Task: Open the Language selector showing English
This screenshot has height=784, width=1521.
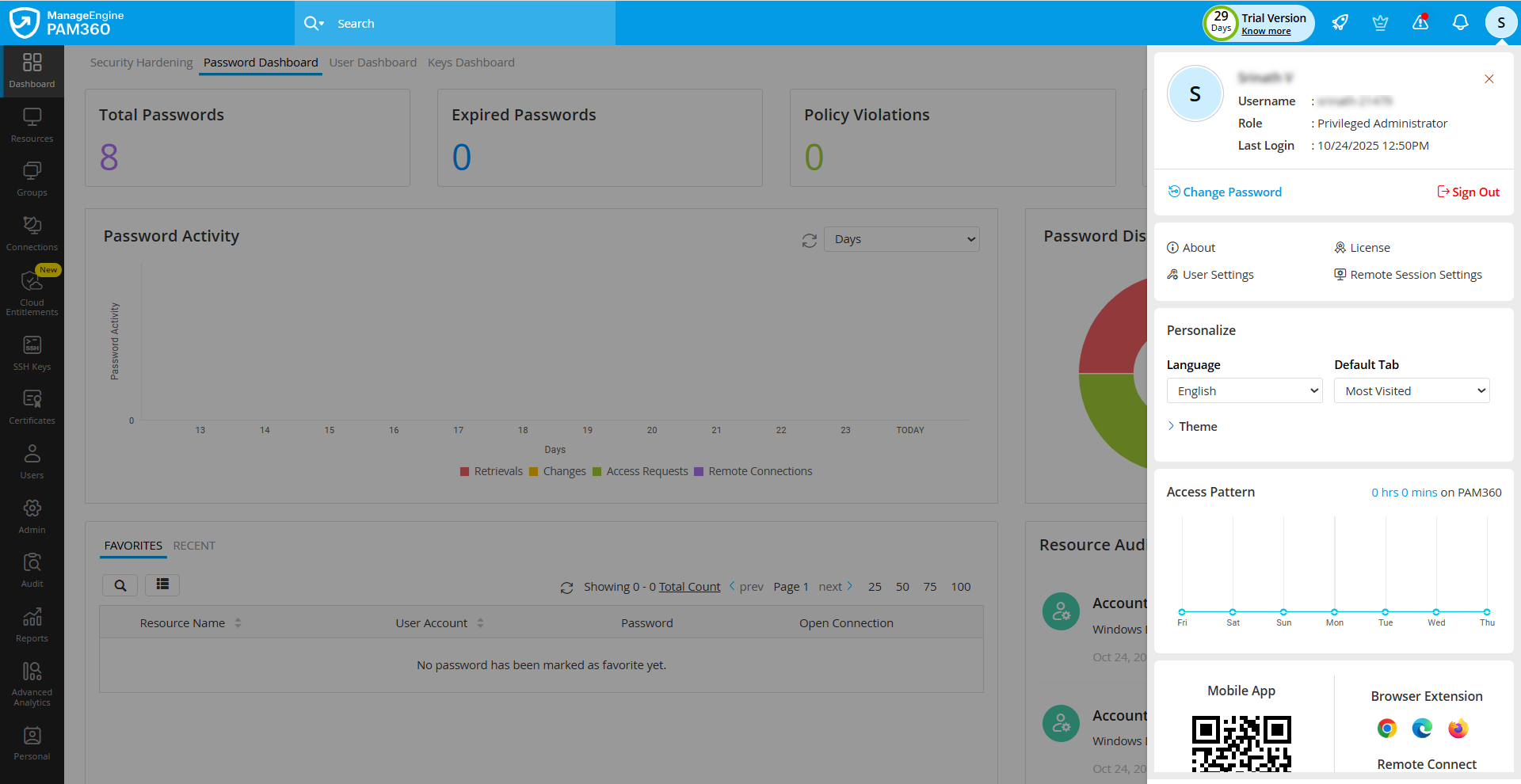Action: (x=1244, y=390)
